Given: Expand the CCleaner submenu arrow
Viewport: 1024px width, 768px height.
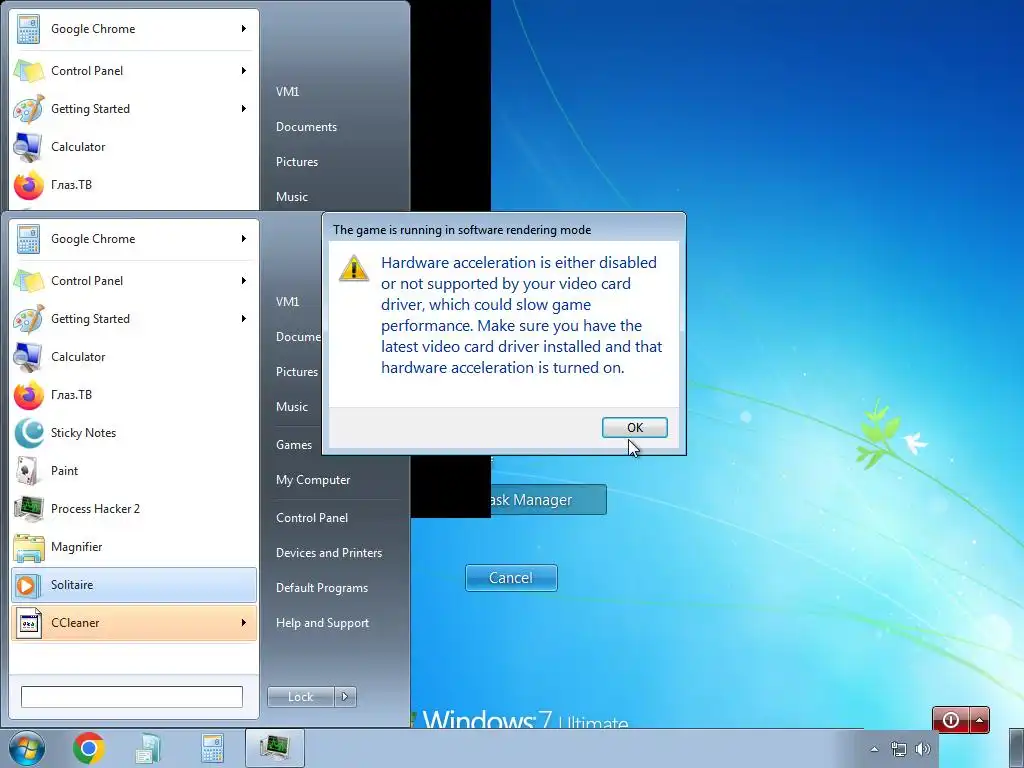Looking at the screenshot, I should pos(244,622).
